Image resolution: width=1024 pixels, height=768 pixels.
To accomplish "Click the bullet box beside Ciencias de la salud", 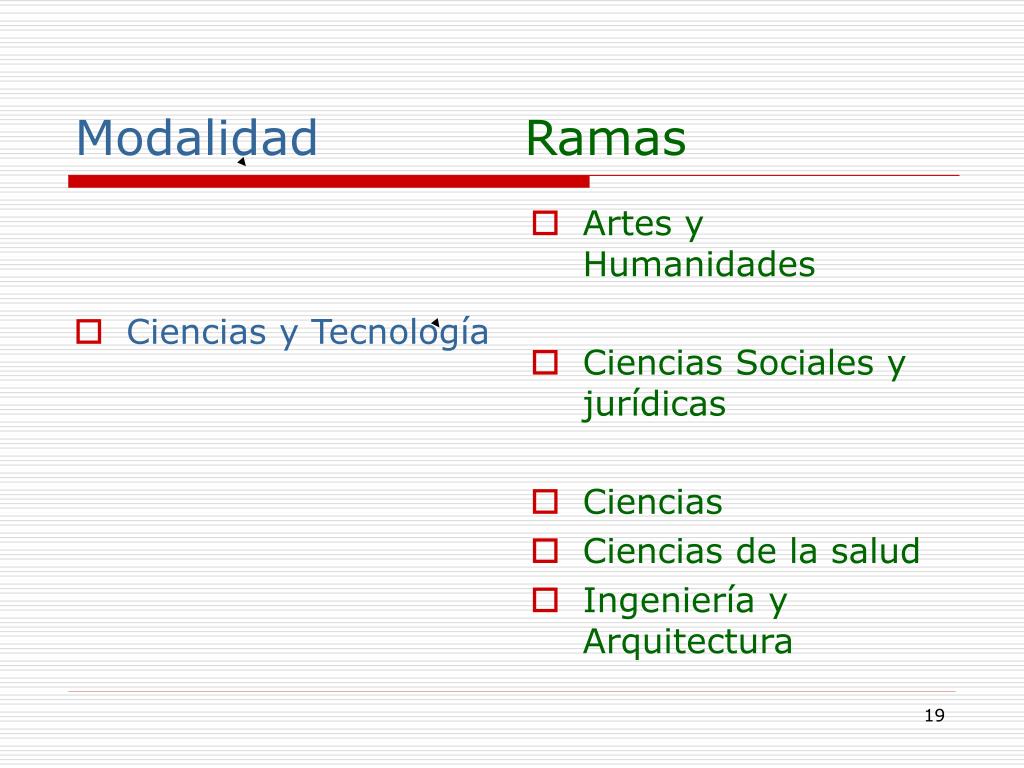I will click(545, 551).
